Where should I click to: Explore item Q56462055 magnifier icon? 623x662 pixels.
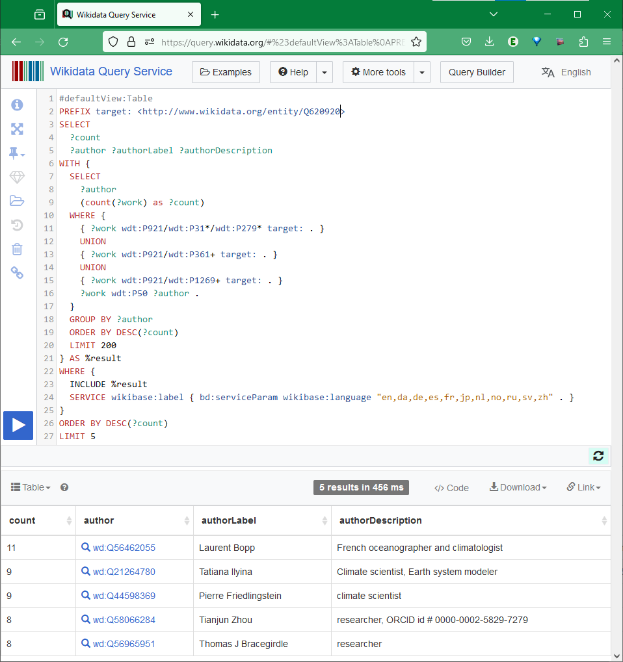click(x=85, y=547)
